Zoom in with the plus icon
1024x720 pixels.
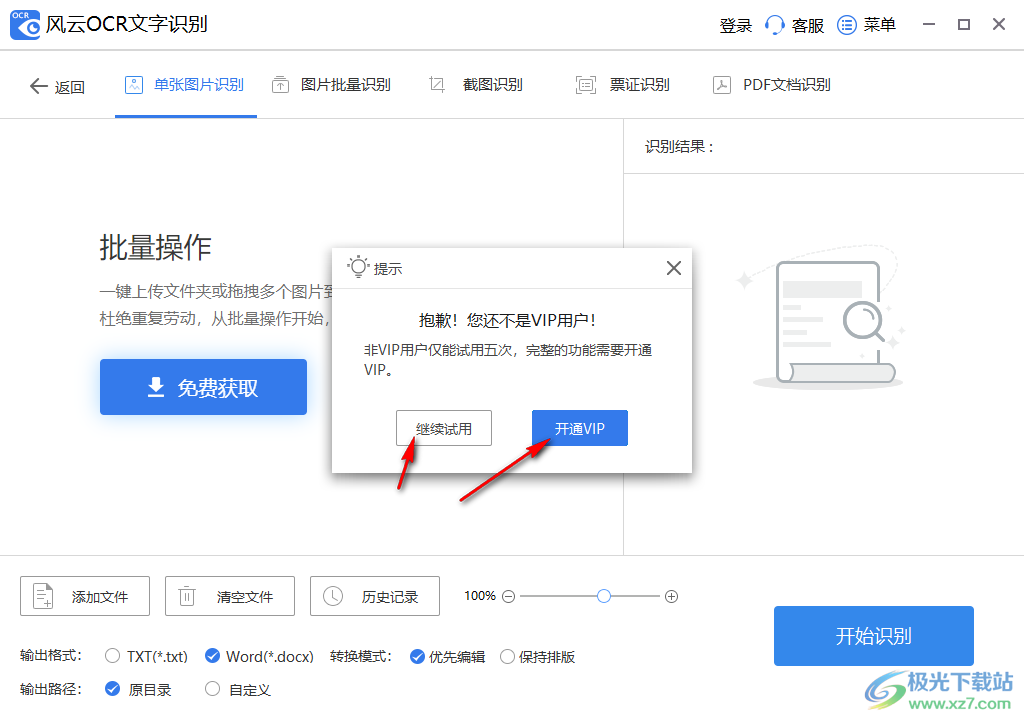click(671, 597)
